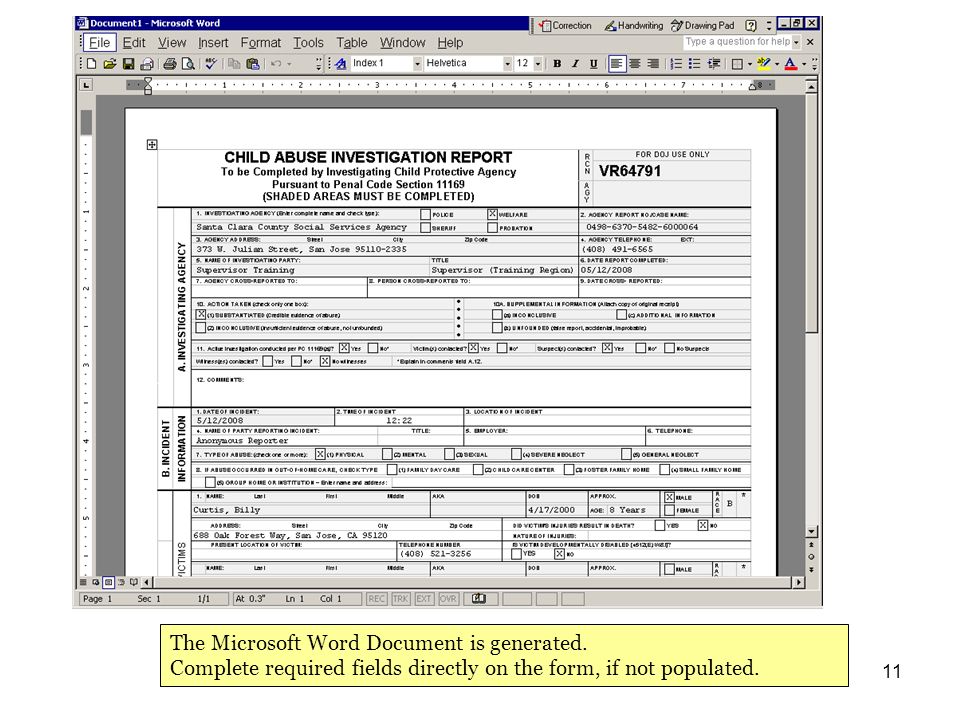Click the Decrease Indent icon

tap(714, 64)
